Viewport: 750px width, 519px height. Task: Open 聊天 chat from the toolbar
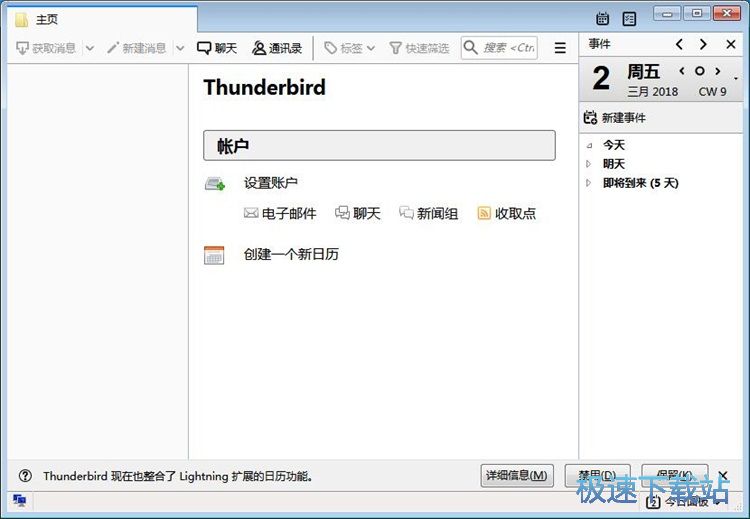[217, 48]
